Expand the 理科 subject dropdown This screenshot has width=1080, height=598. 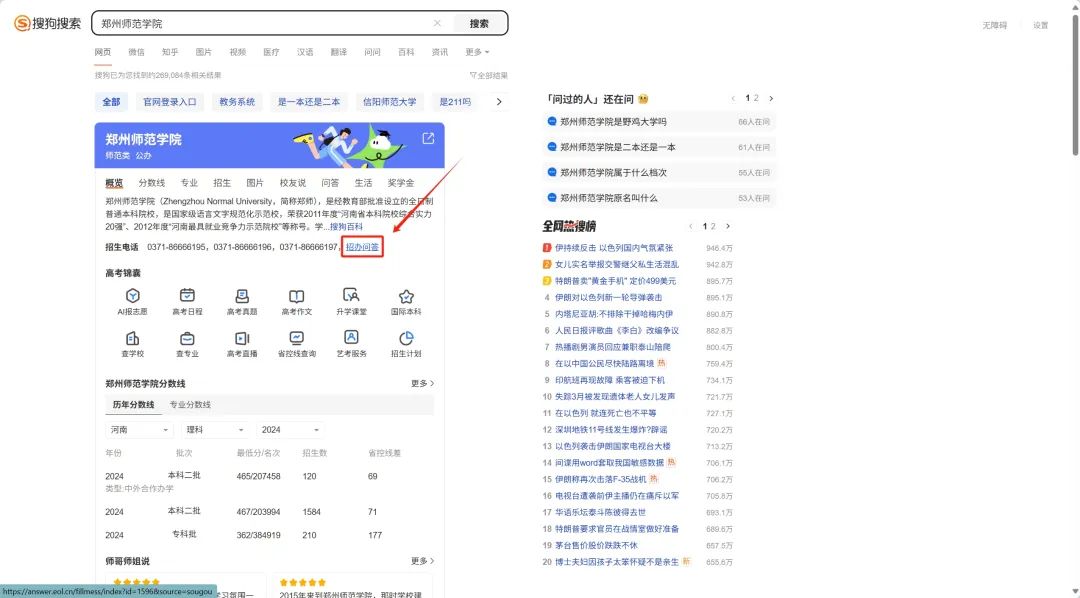214,429
